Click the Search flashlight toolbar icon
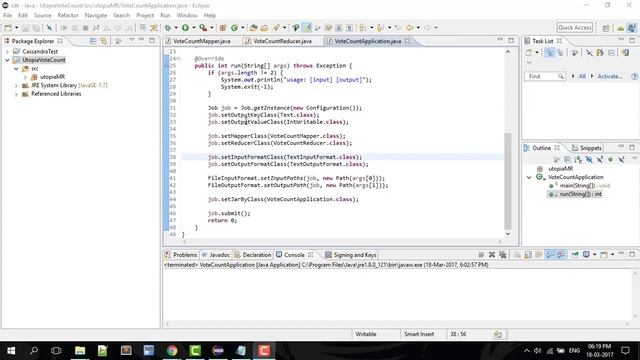Image resolution: width=640 pixels, height=360 pixels. [276, 28]
